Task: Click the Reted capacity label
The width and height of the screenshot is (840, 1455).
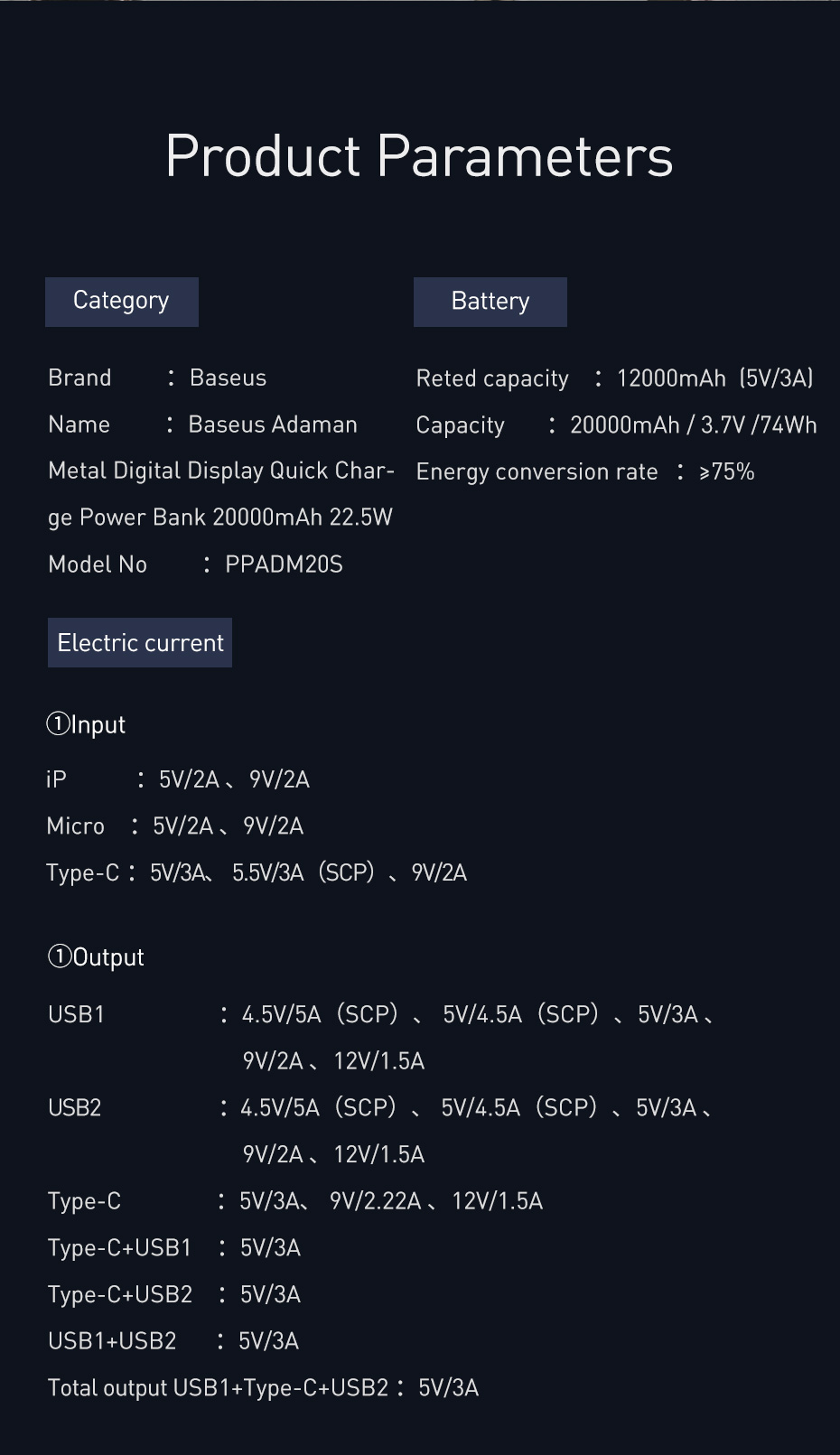Action: [492, 378]
